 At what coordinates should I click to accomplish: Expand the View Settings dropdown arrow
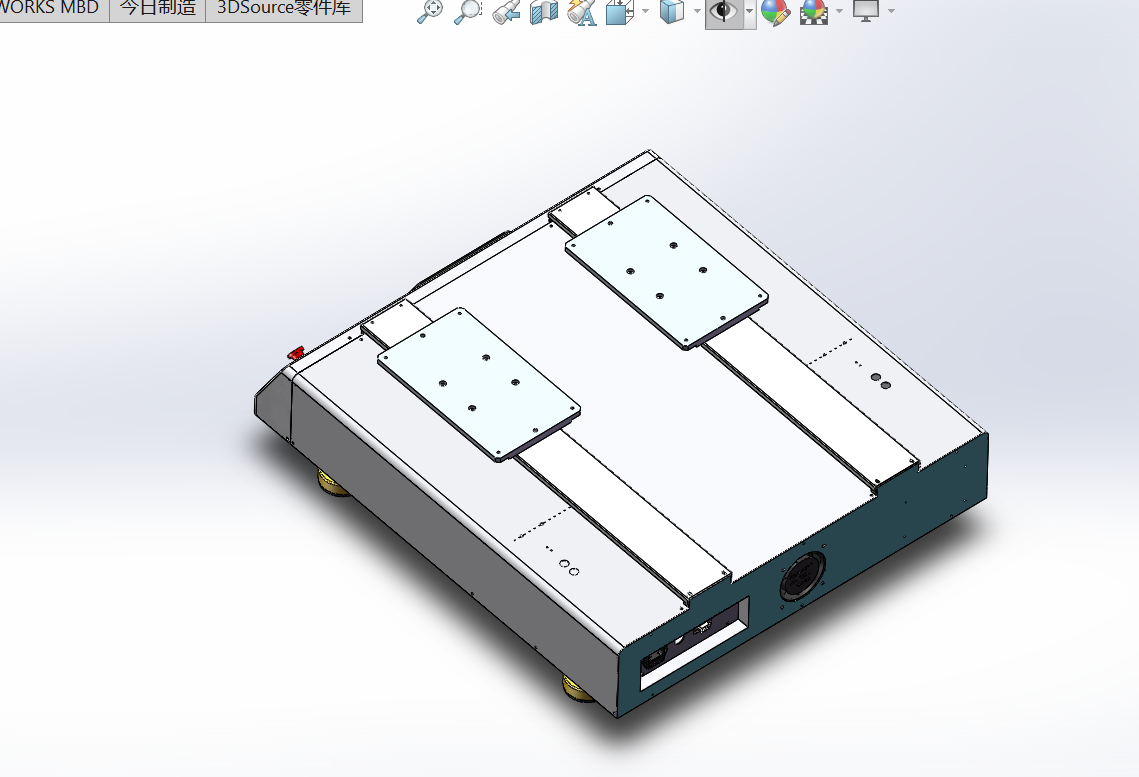coord(891,11)
